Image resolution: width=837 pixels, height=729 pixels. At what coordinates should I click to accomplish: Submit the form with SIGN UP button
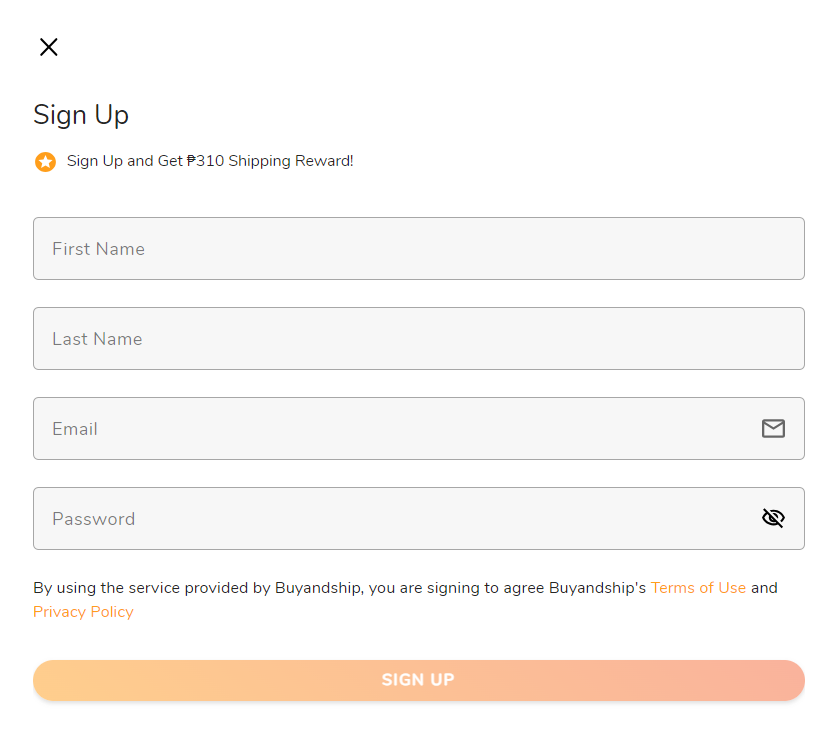click(418, 680)
